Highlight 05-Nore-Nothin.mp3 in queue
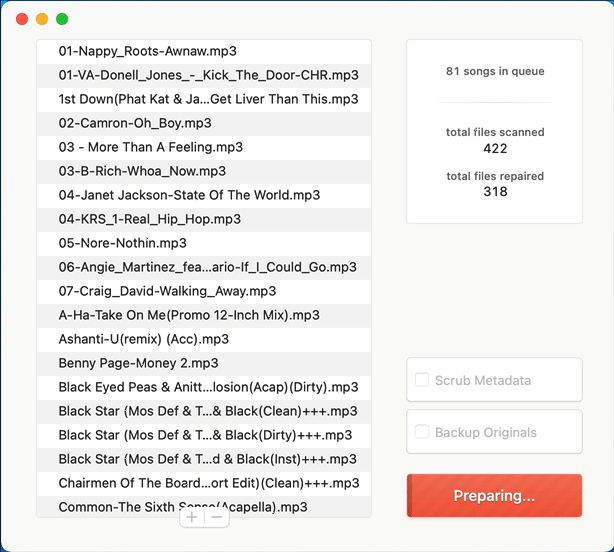Screen dimensions: 614x552 click(122, 243)
